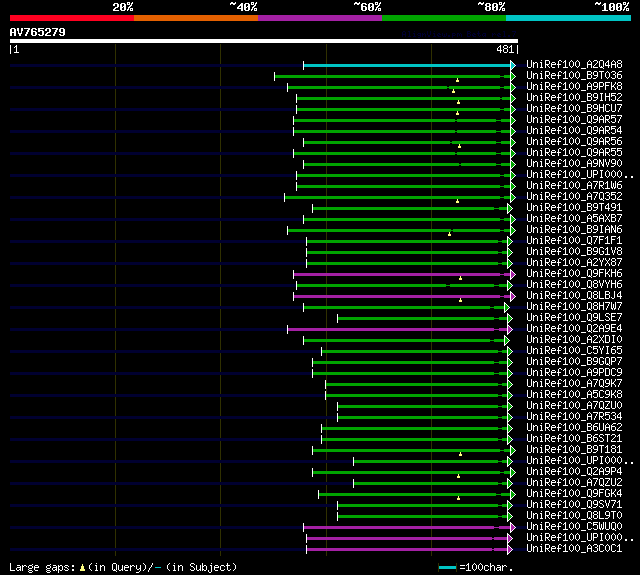Screen dimensions: 640x575
Task: Select the UniRef100_A2XDI0 label
Action: click(x=574, y=340)
